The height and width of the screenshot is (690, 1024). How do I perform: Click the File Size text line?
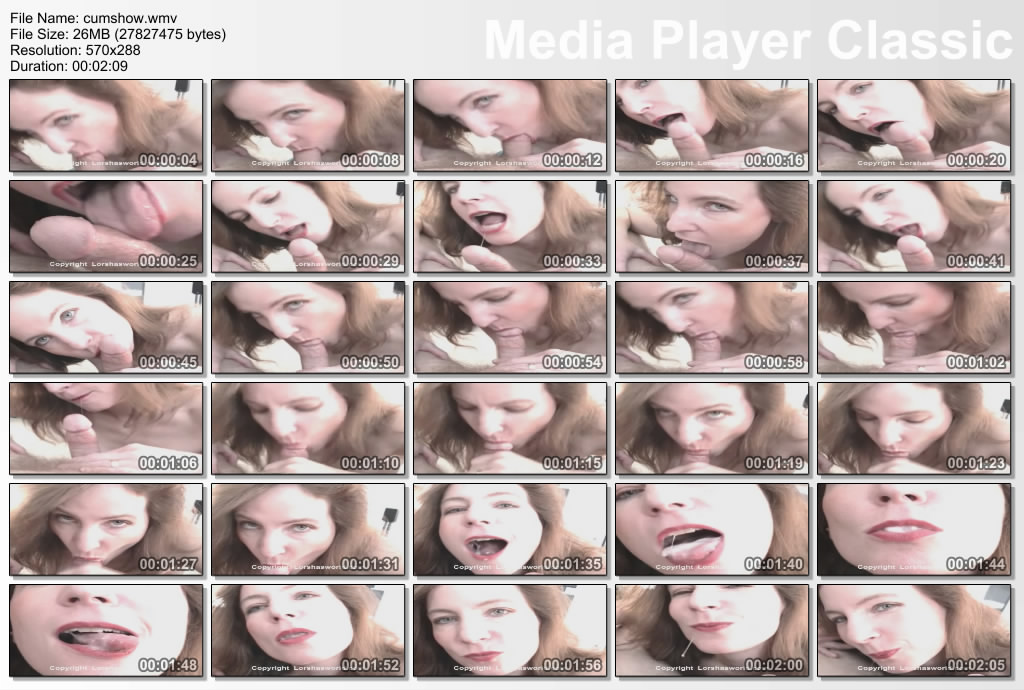pyautogui.click(x=118, y=34)
